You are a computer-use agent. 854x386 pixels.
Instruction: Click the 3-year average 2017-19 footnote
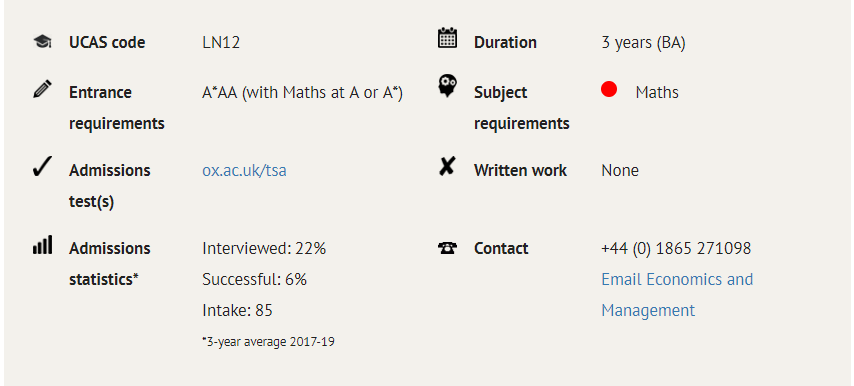pyautogui.click(x=268, y=342)
